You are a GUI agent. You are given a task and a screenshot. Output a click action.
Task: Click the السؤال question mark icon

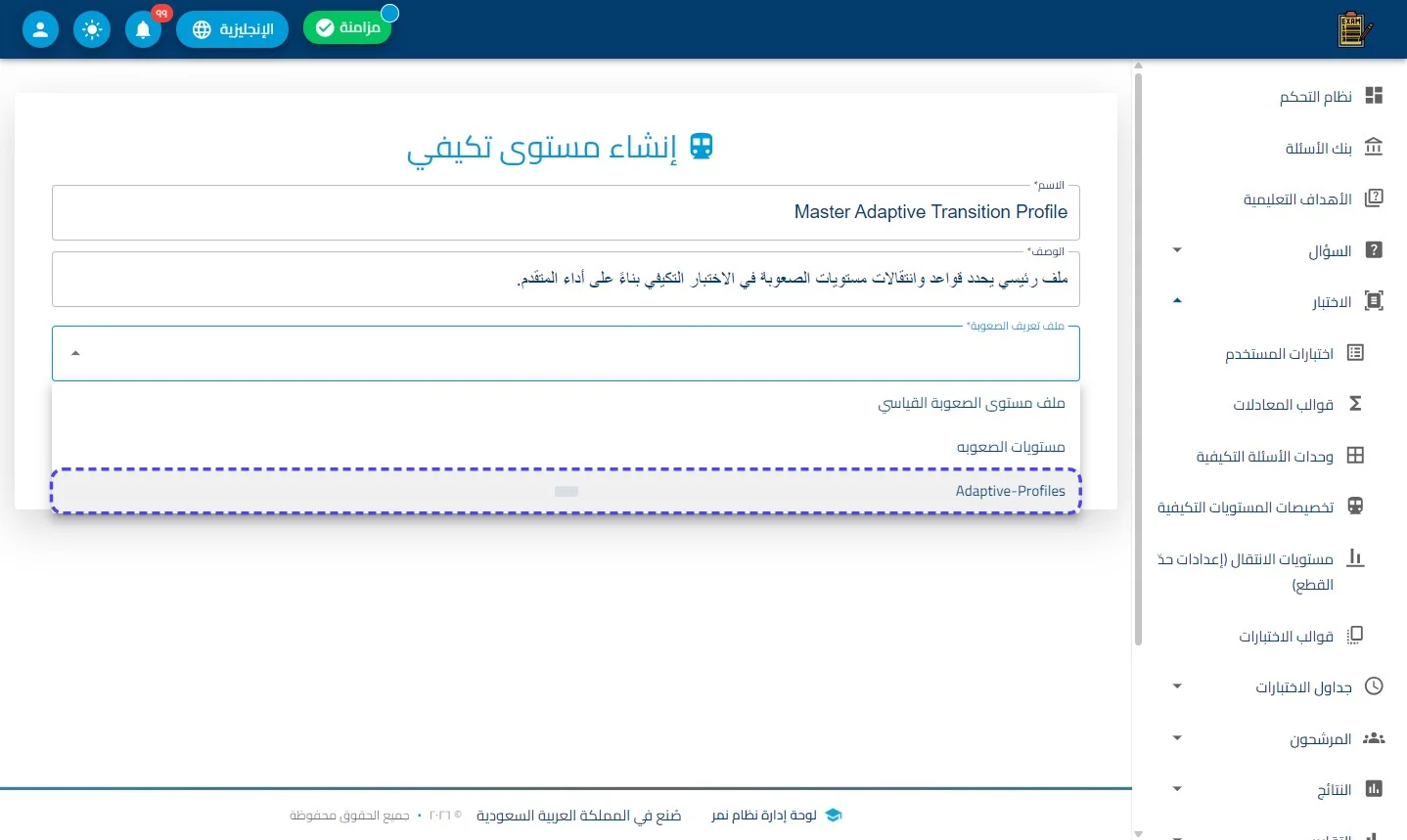[1374, 250]
